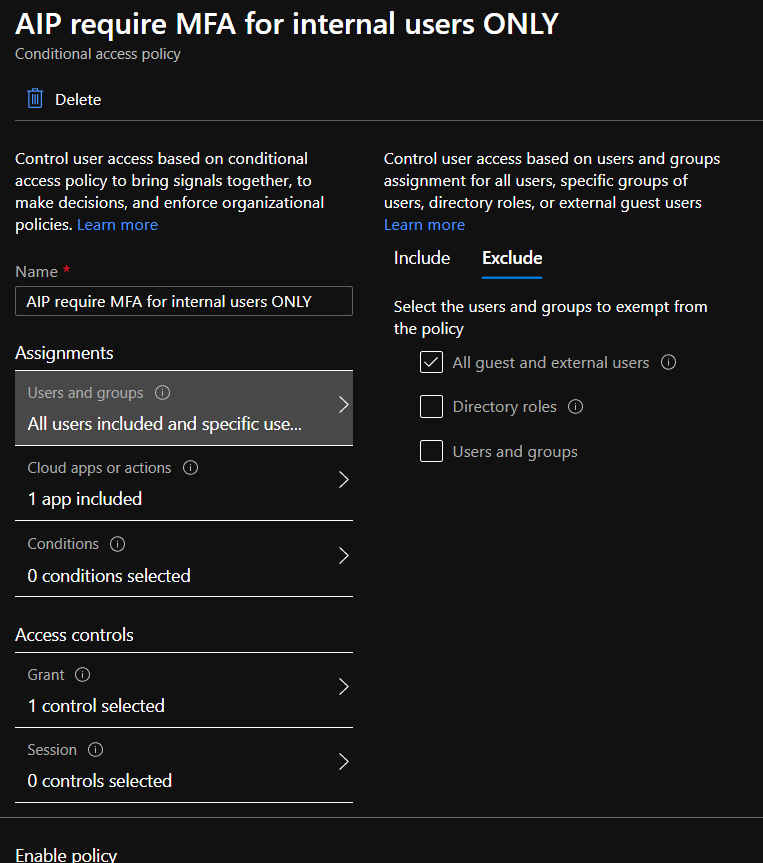Click info icon next to Users and groups
The height and width of the screenshot is (863, 763).
162,393
